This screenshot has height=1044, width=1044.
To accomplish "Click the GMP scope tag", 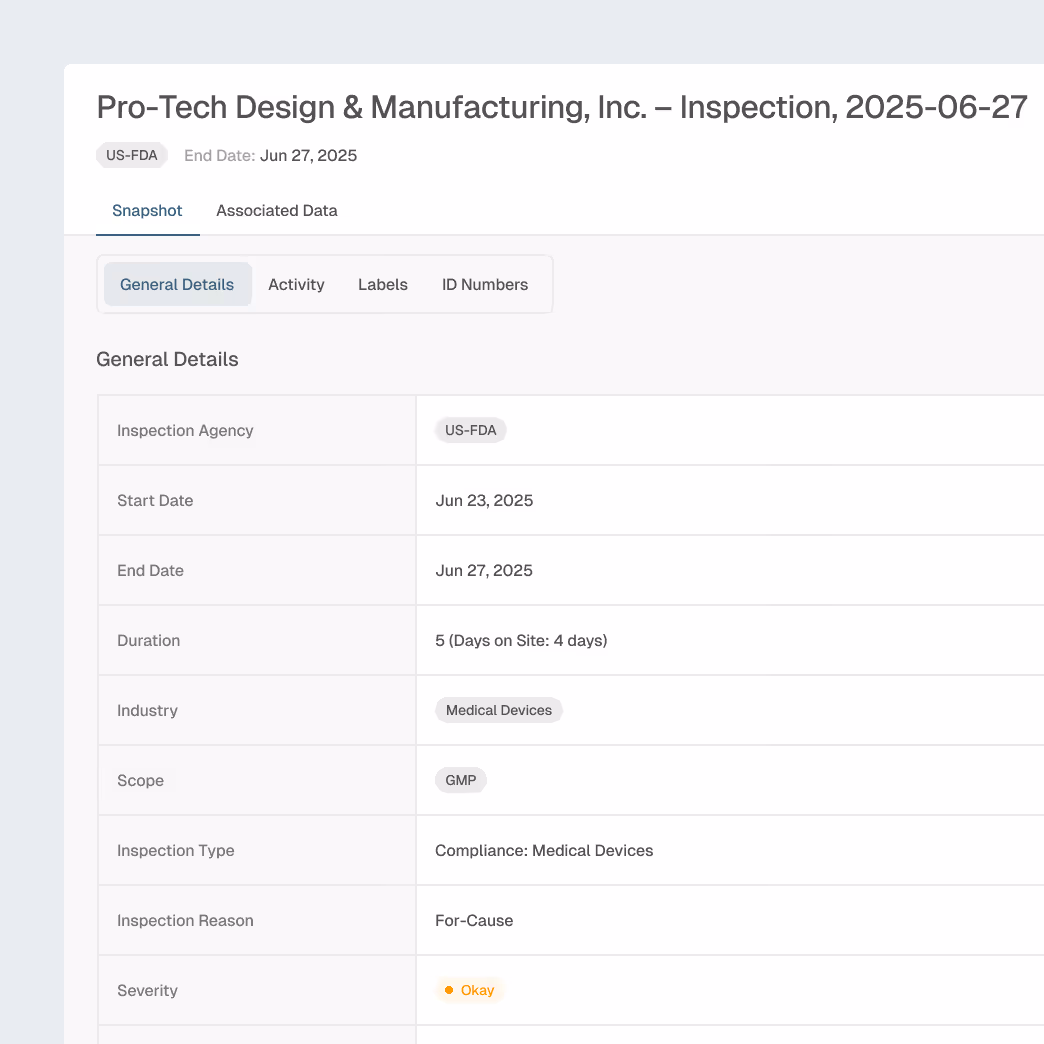I will pos(460,780).
